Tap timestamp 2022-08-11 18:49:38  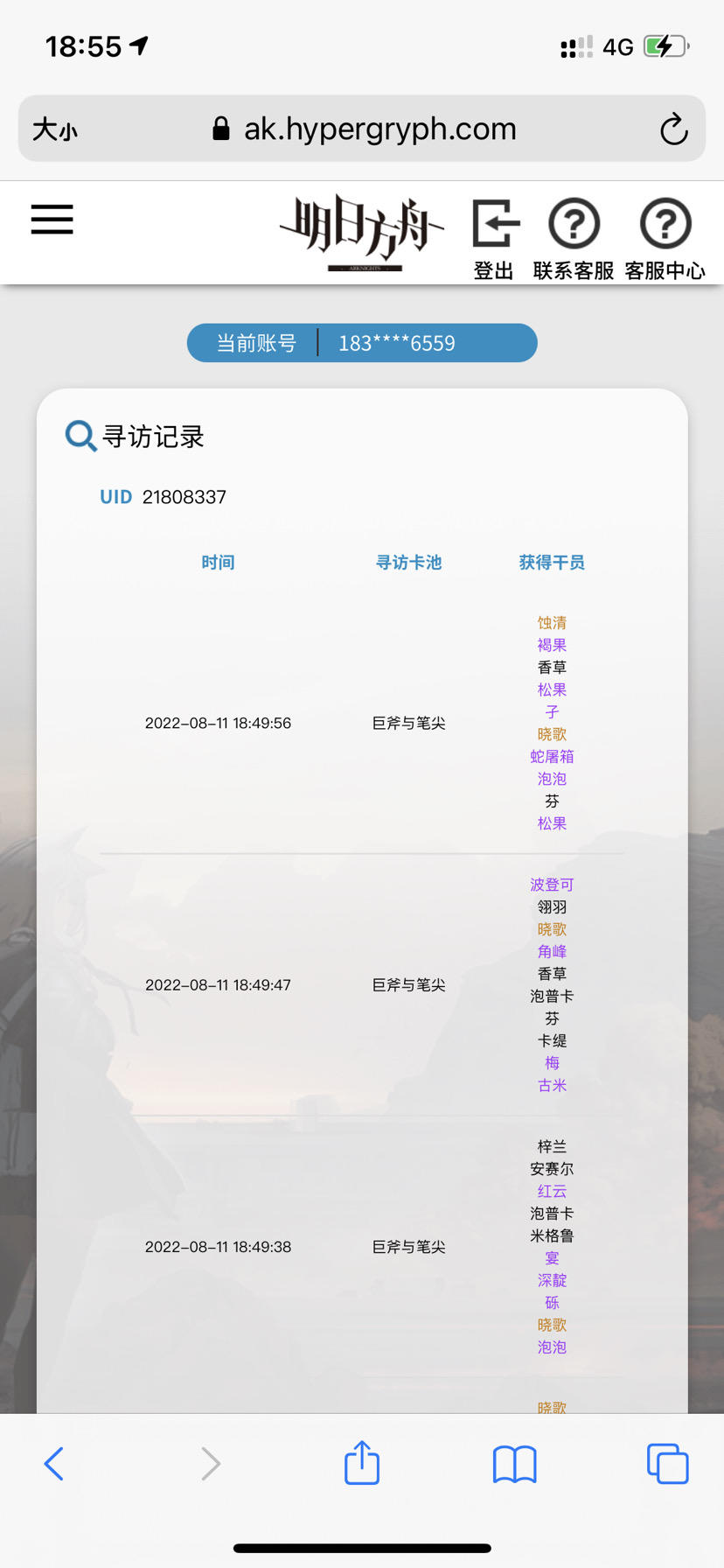pyautogui.click(x=218, y=1246)
